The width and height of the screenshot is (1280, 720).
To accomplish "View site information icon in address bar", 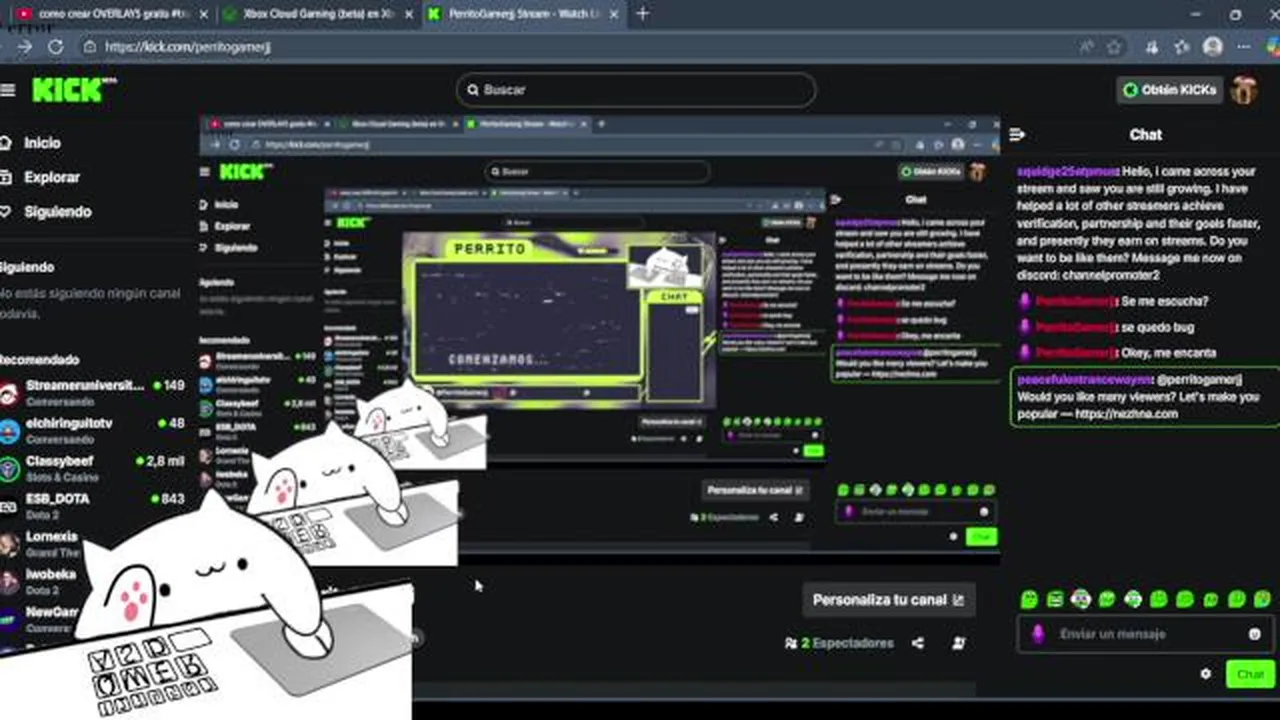I will (x=90, y=47).
